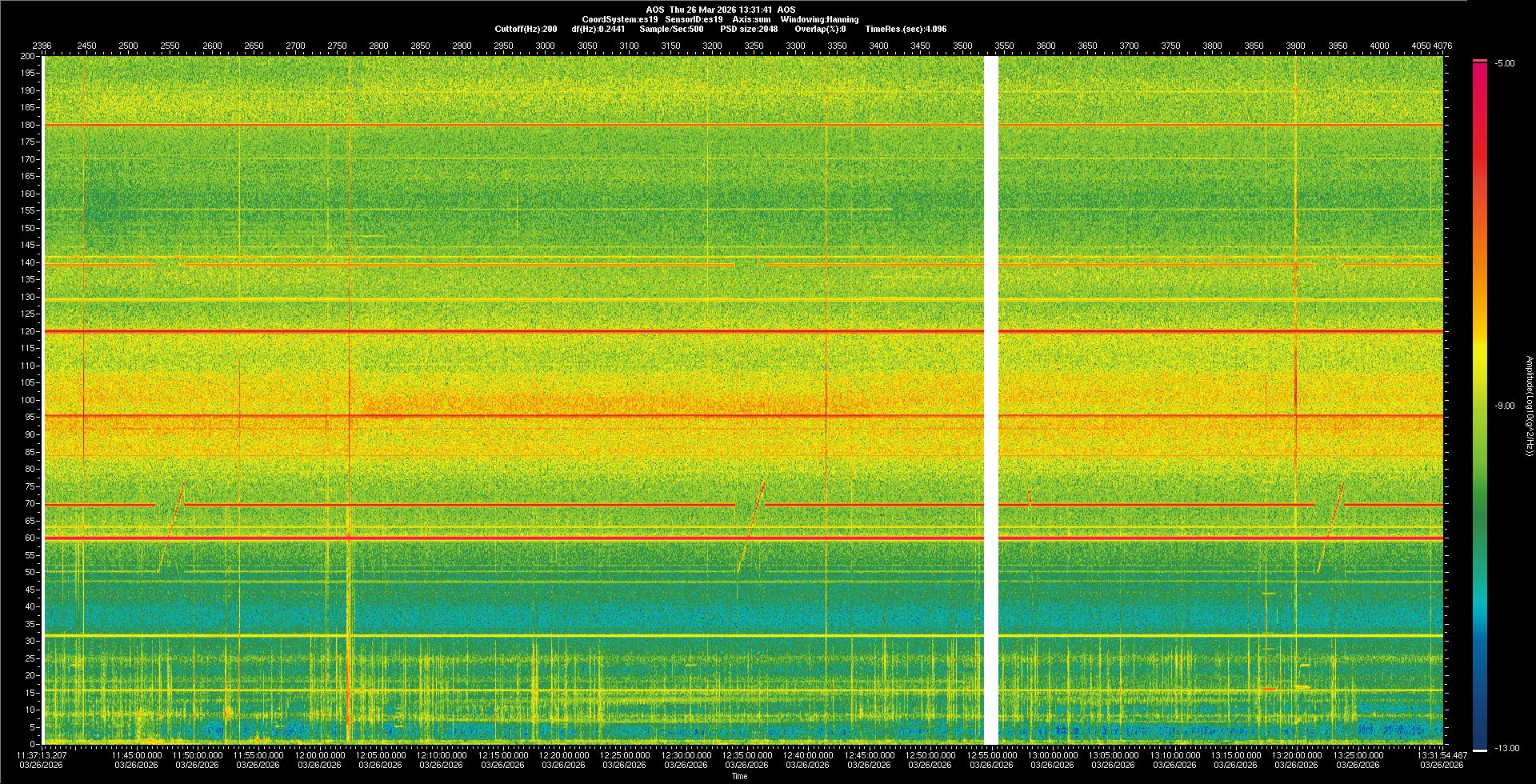This screenshot has height=784, width=1536.
Task: Click the 200 Hz frequency axis label
Action: click(27, 57)
